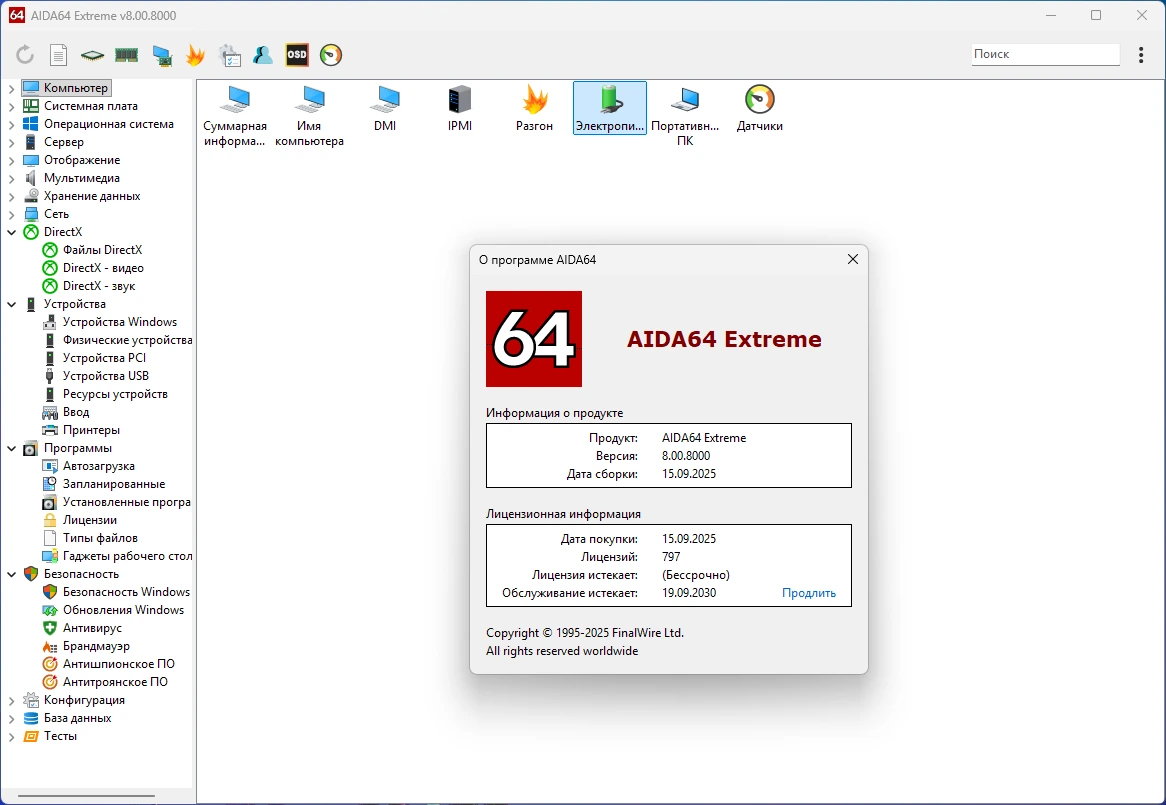The image size is (1166, 805).
Task: Open DirectX - звук item
Action: 98,286
